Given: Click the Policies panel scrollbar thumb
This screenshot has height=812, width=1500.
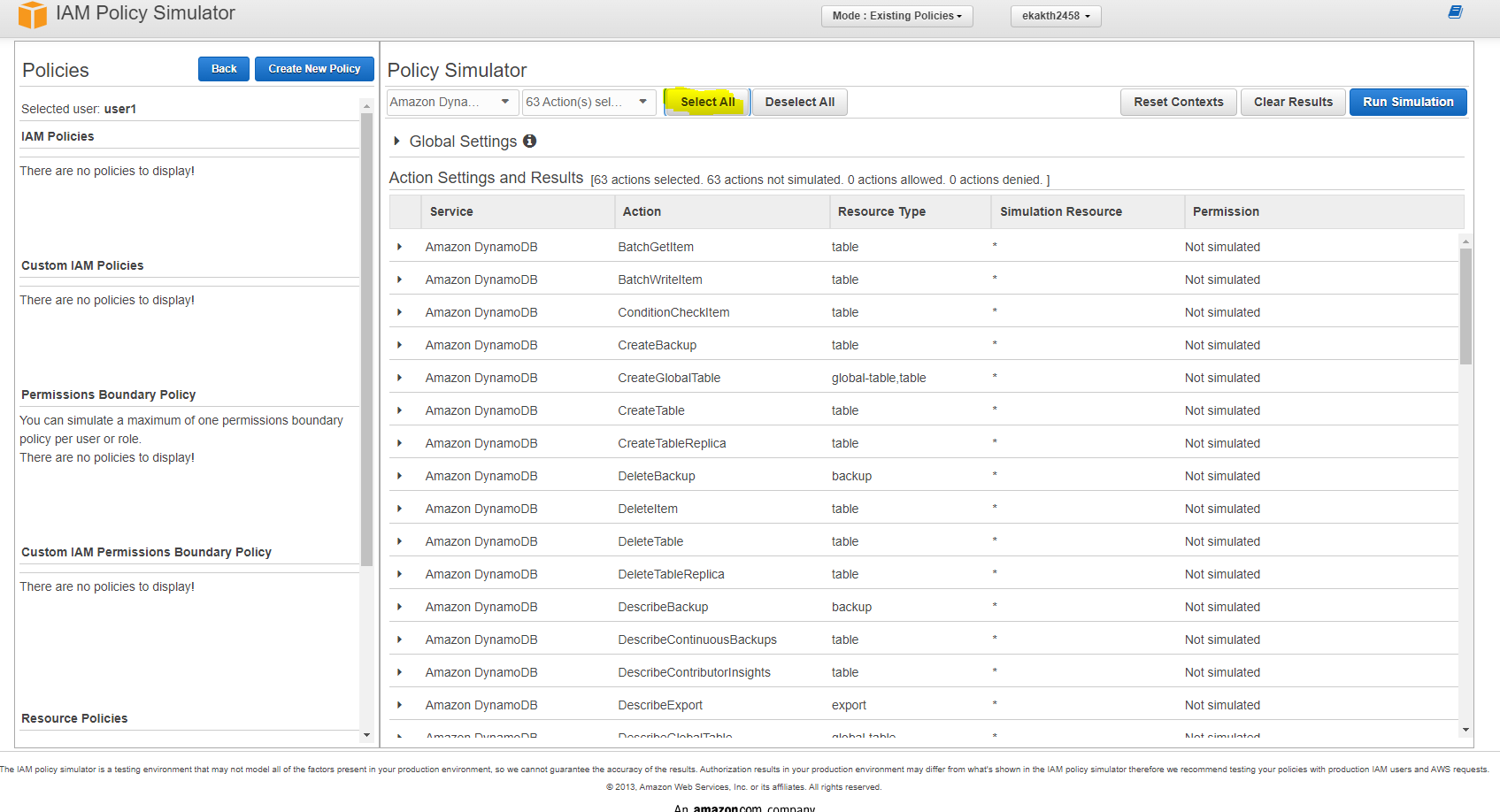Looking at the screenshot, I should [366, 340].
